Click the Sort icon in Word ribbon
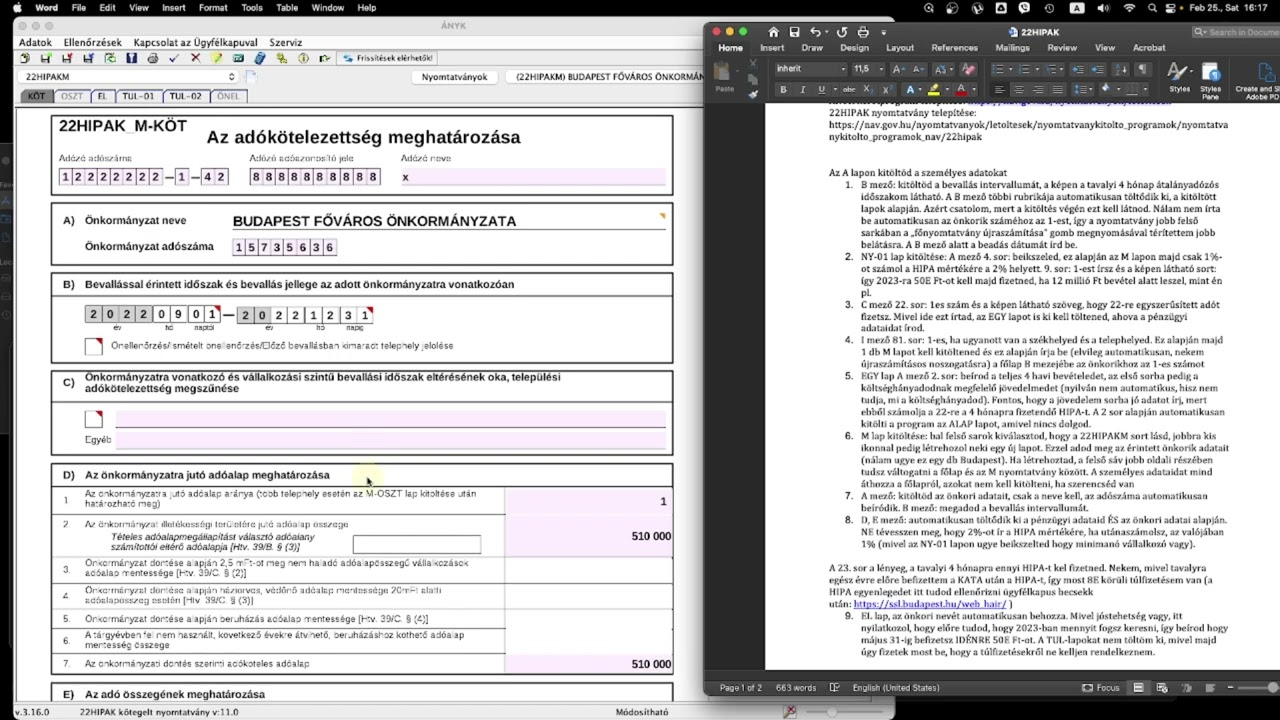Viewport: 1280px width, 720px height. click(x=1120, y=69)
